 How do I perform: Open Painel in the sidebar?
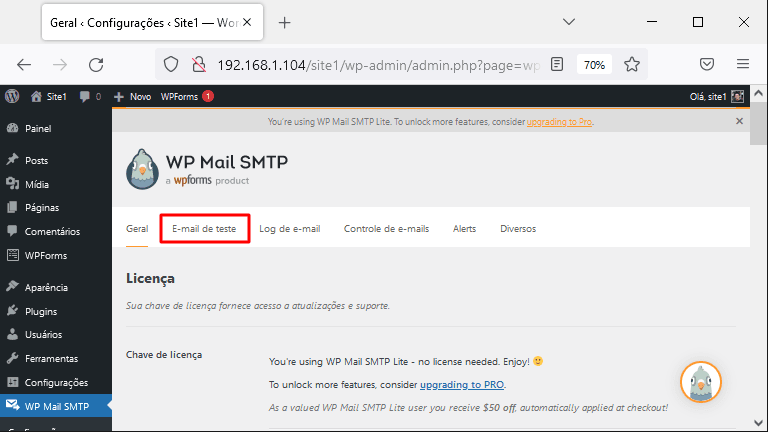click(x=38, y=128)
